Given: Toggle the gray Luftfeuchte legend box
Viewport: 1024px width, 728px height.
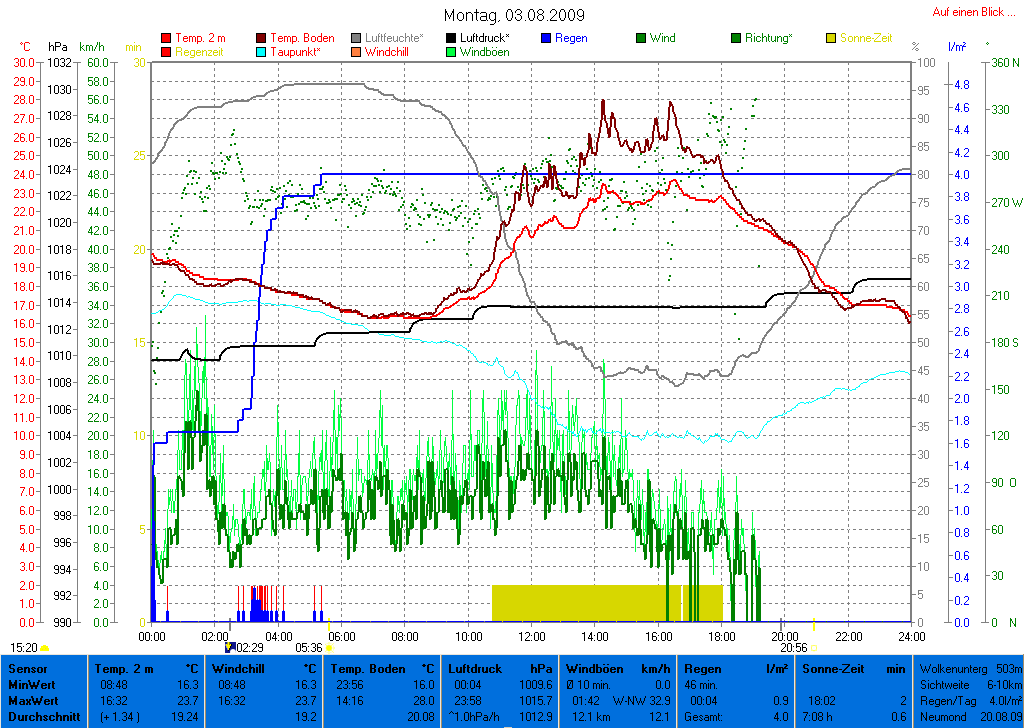Looking at the screenshot, I should coord(357,39).
